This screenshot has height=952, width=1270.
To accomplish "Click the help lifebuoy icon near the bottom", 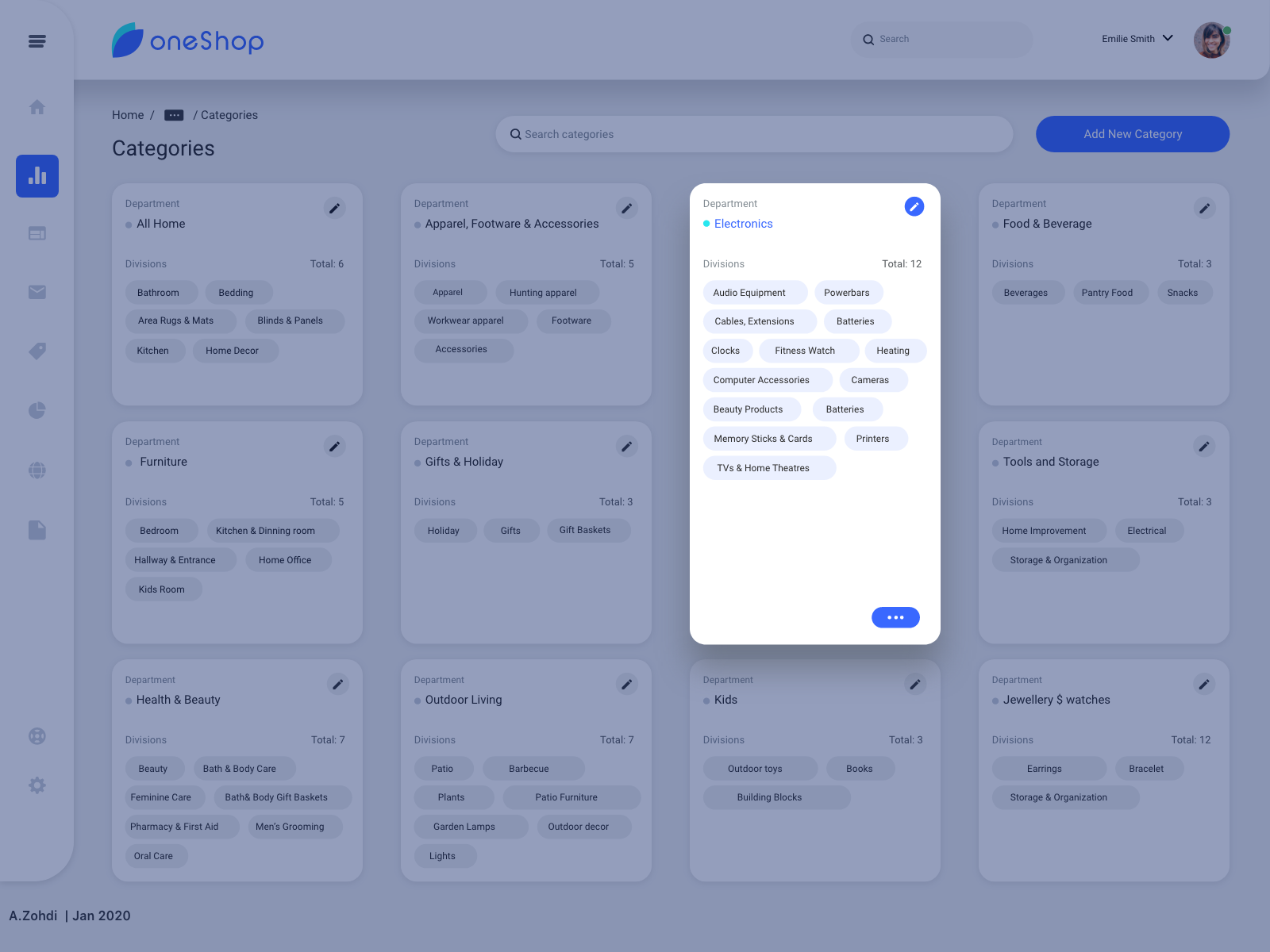I will (37, 735).
